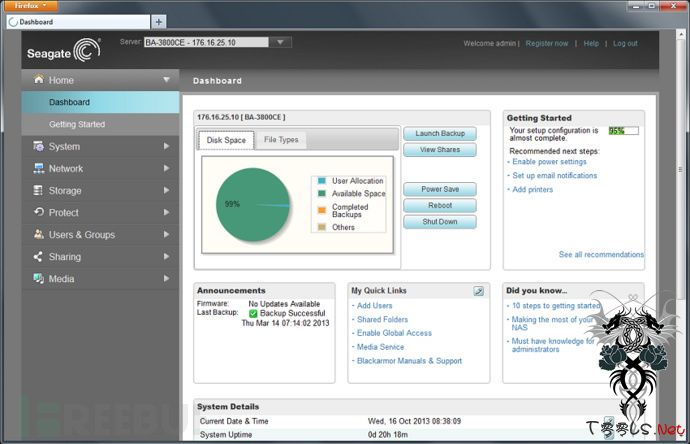
Task: Open the Enable power settings link
Action: pos(550,161)
